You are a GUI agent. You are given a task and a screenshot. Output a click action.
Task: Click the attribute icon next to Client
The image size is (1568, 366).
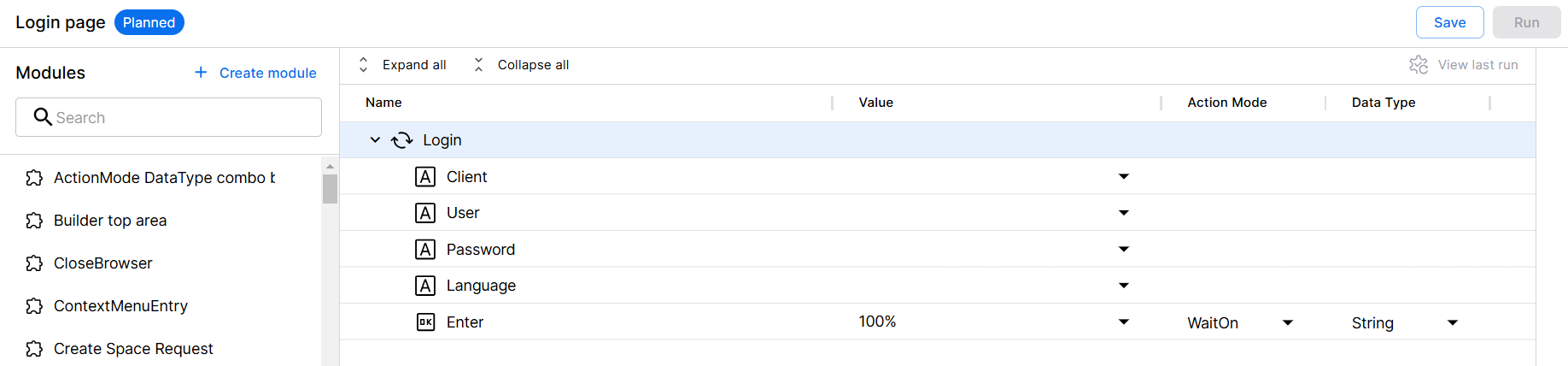[425, 177]
